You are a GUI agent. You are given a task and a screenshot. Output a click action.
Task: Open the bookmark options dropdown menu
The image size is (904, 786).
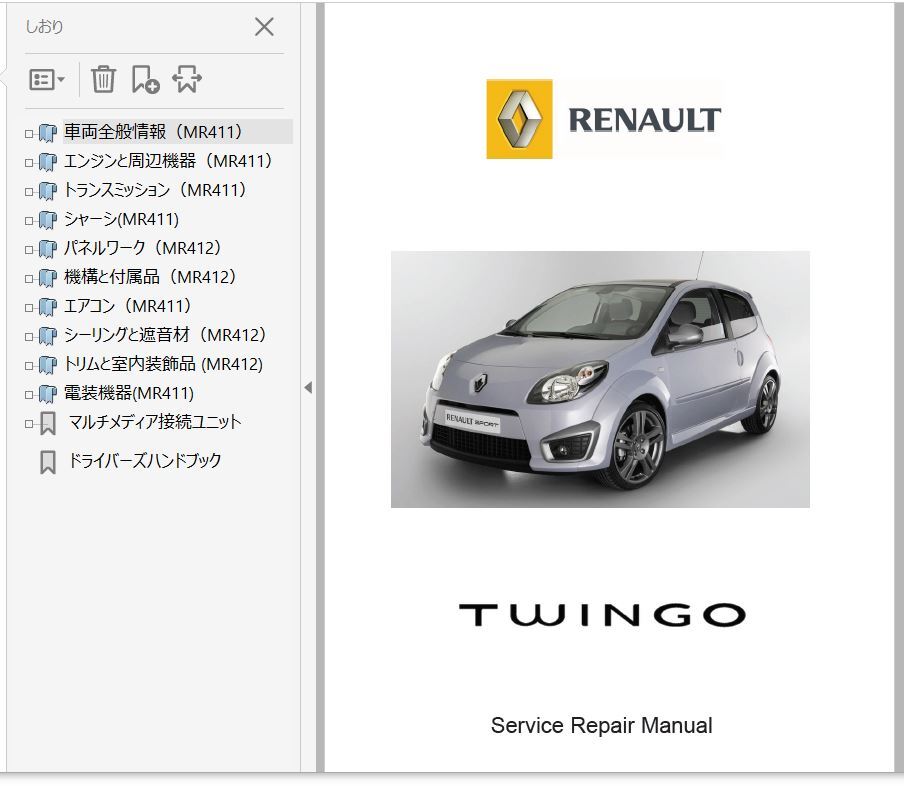(x=47, y=80)
